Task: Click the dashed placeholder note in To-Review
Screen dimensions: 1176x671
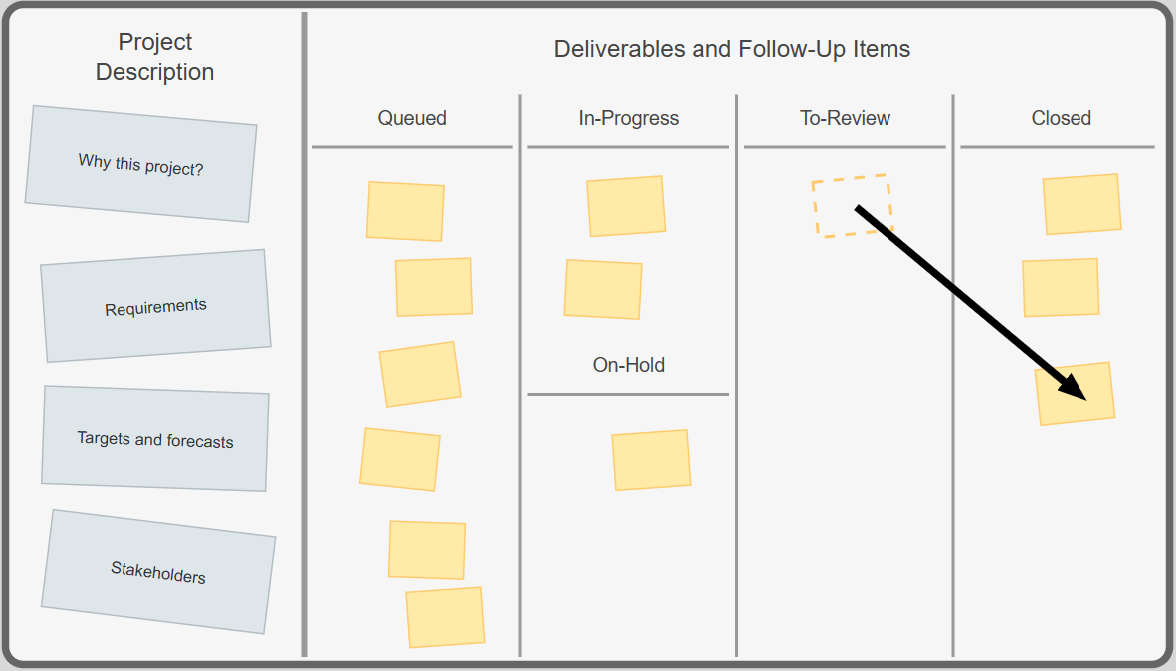Action: coord(852,206)
